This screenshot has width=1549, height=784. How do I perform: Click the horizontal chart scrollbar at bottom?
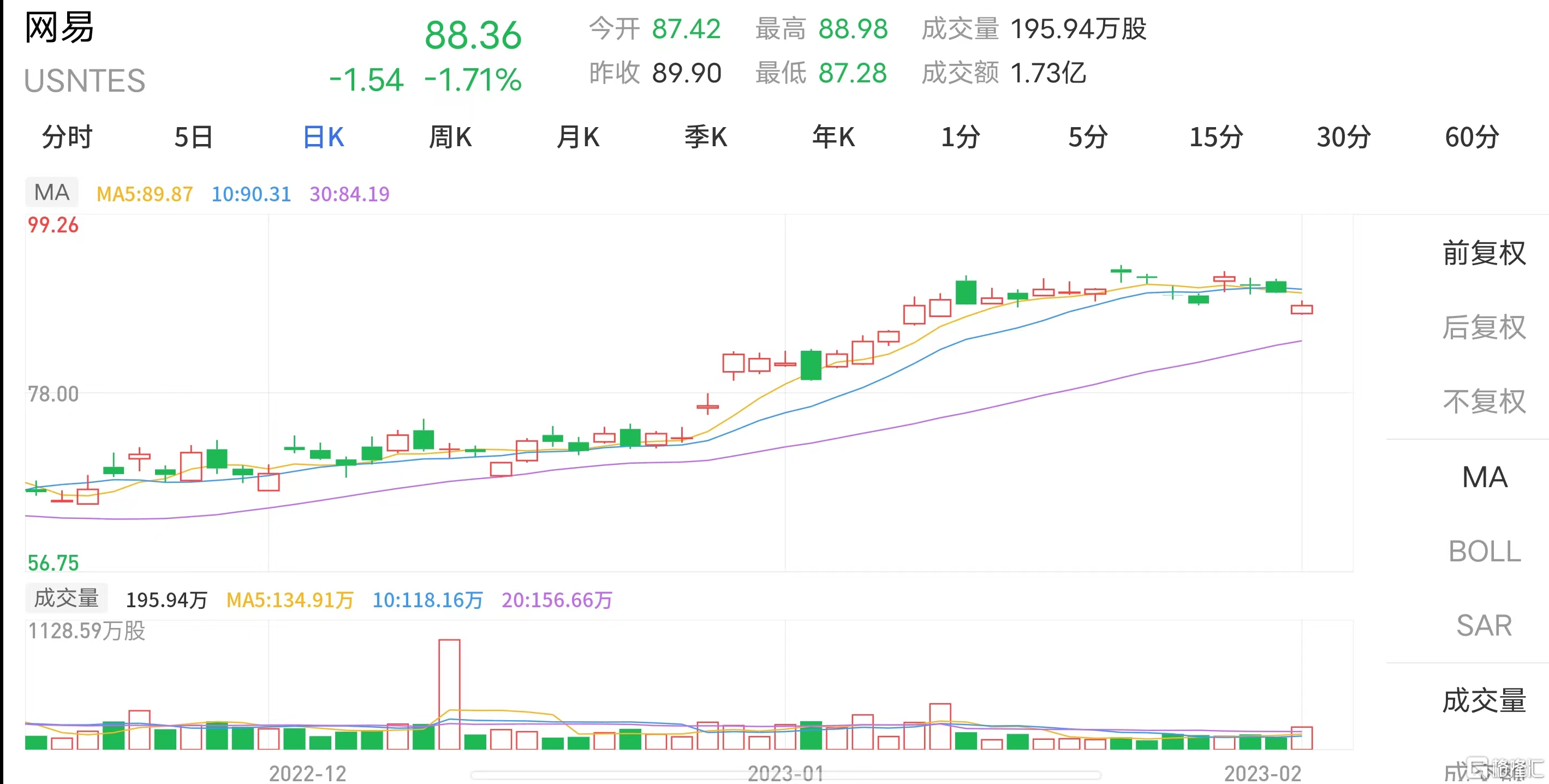pyautogui.click(x=786, y=775)
